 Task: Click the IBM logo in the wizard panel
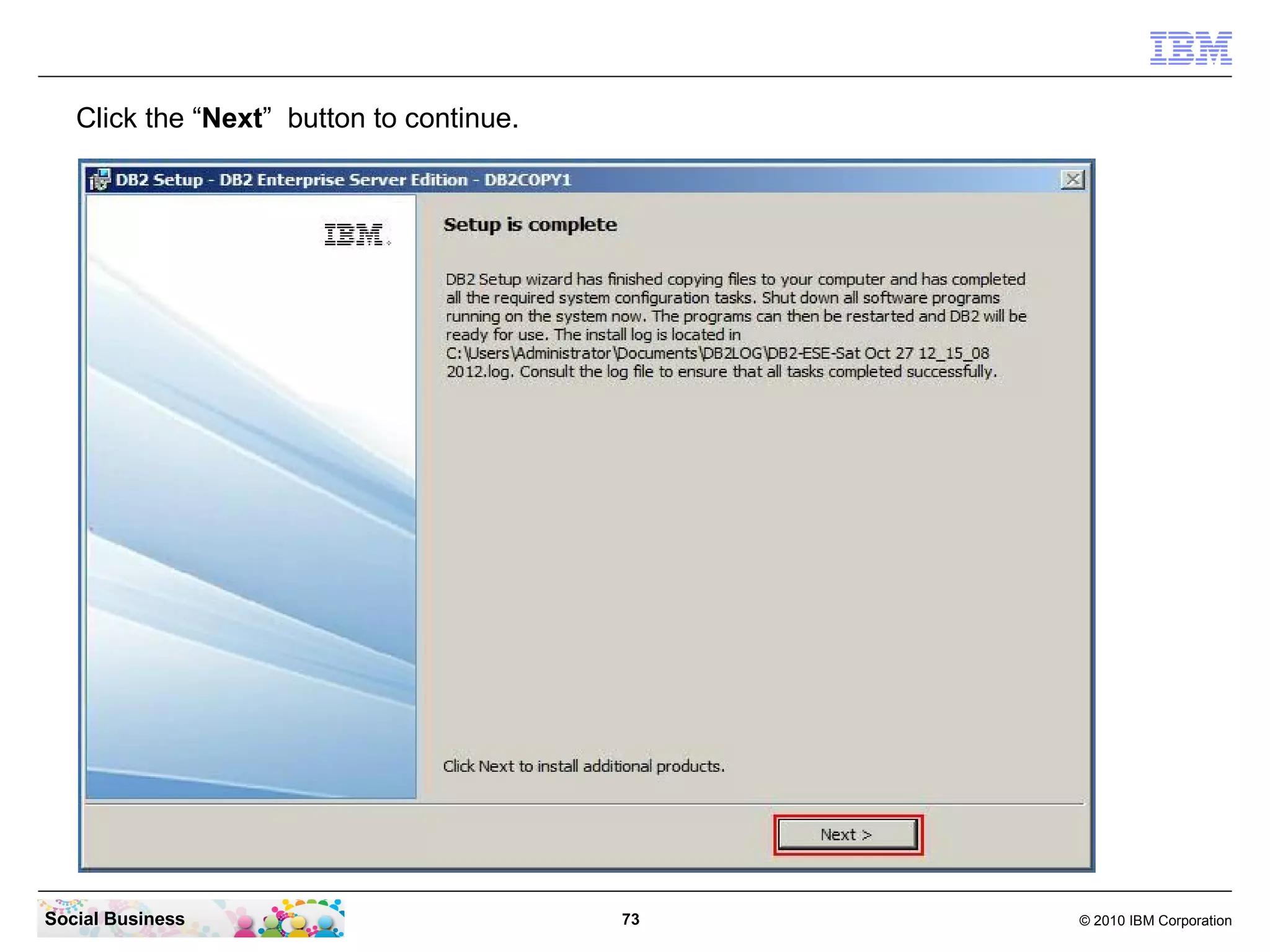pyautogui.click(x=358, y=234)
